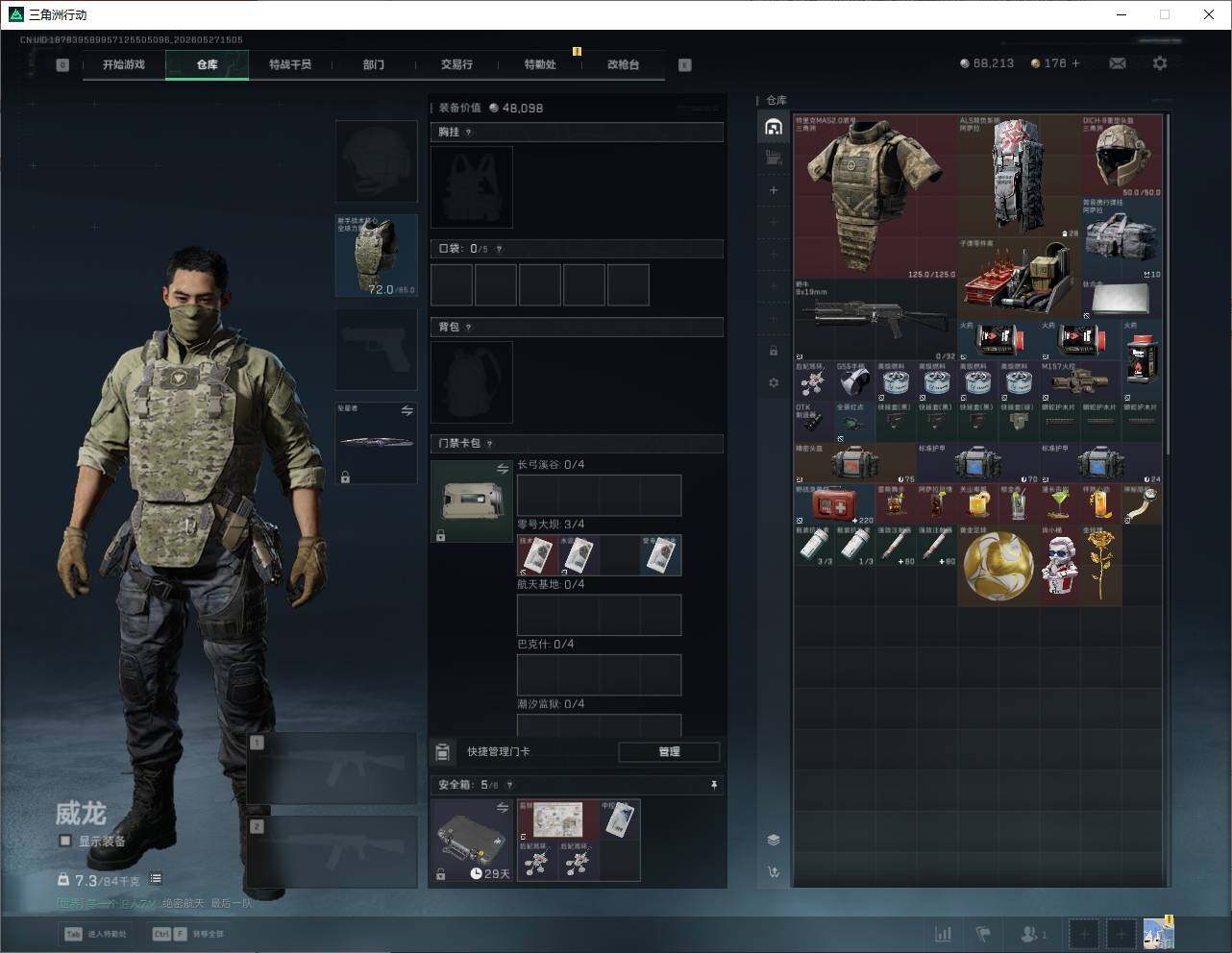This screenshot has height=953, width=1232.
Task: Click the warehouse sort icon
Action: pyautogui.click(x=774, y=872)
